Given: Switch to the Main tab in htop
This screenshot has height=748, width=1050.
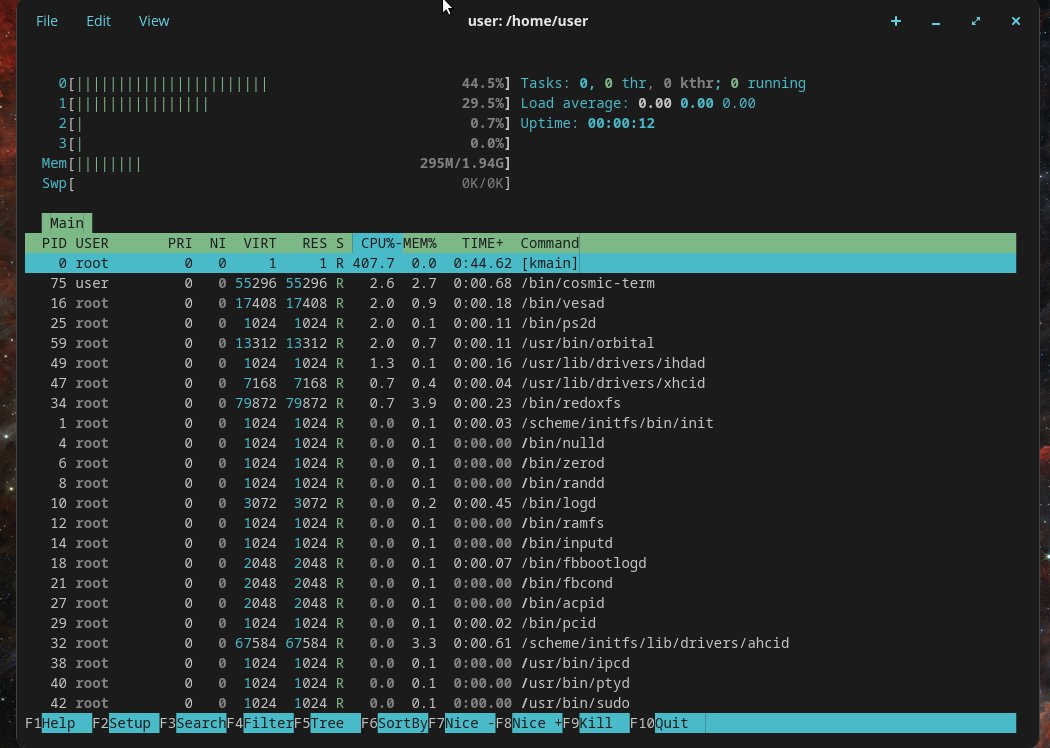Looking at the screenshot, I should pyautogui.click(x=67, y=223).
